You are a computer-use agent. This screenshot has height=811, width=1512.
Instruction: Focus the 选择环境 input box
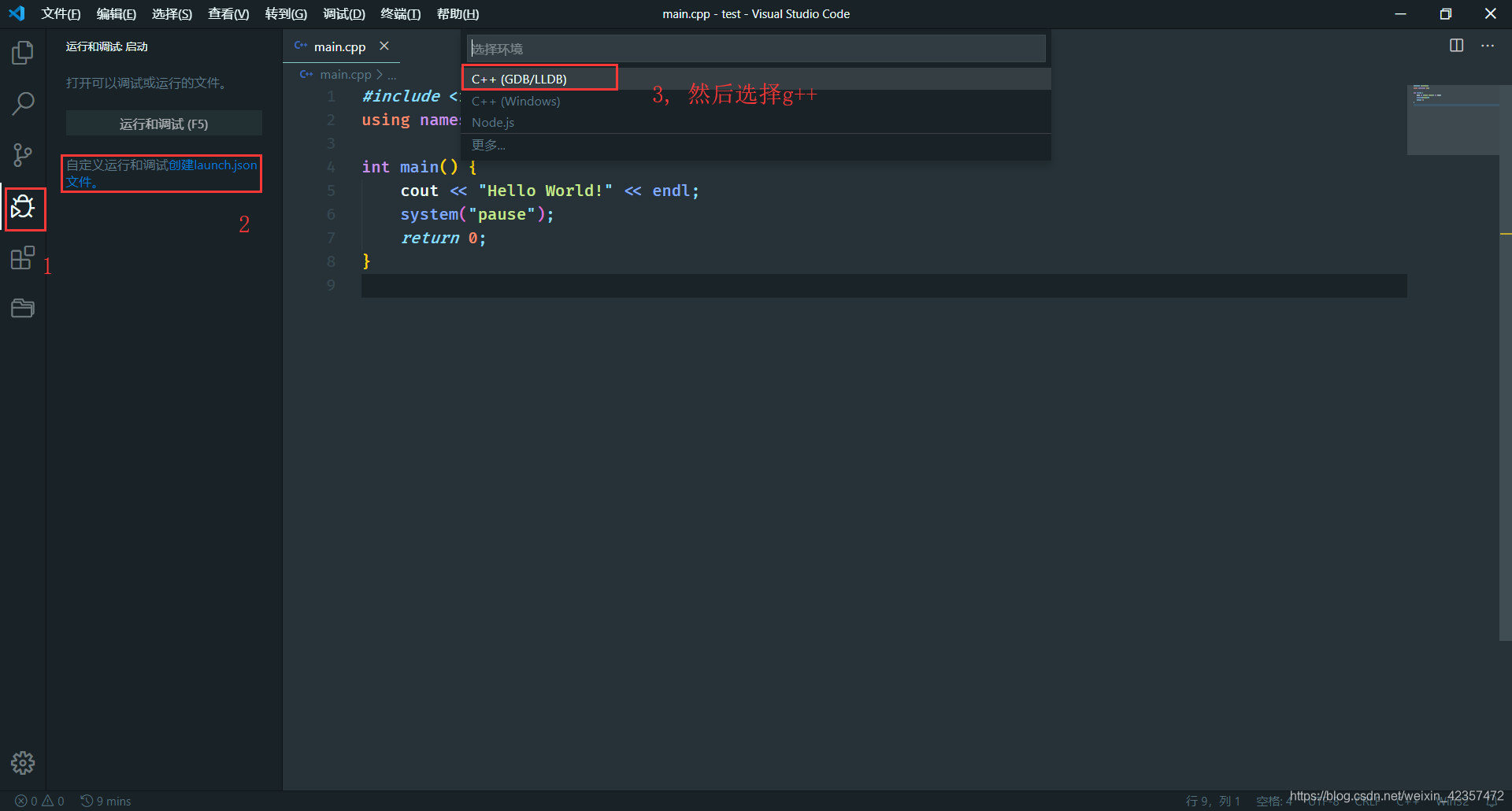tap(756, 49)
